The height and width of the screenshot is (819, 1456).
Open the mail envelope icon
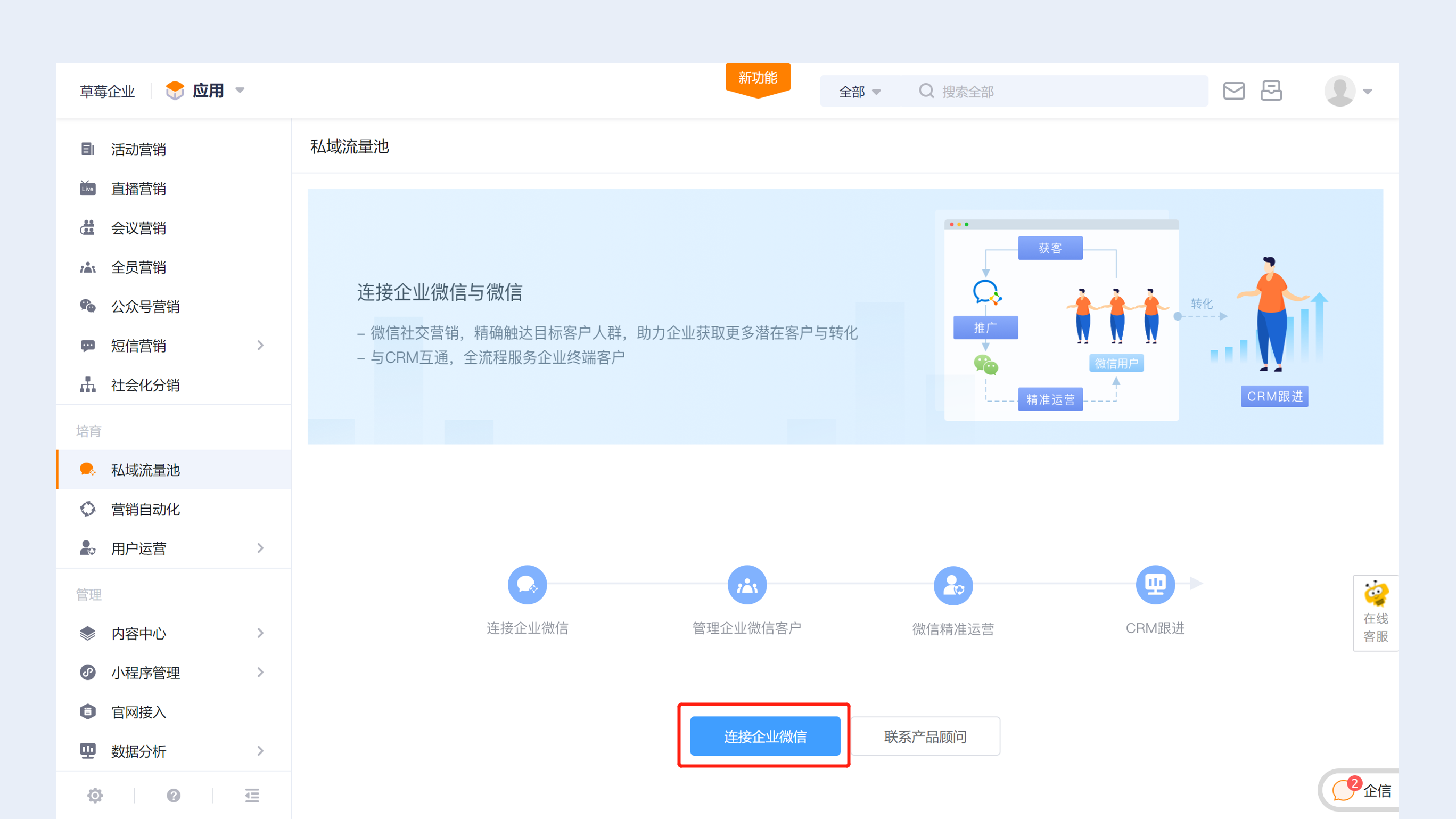click(1234, 91)
